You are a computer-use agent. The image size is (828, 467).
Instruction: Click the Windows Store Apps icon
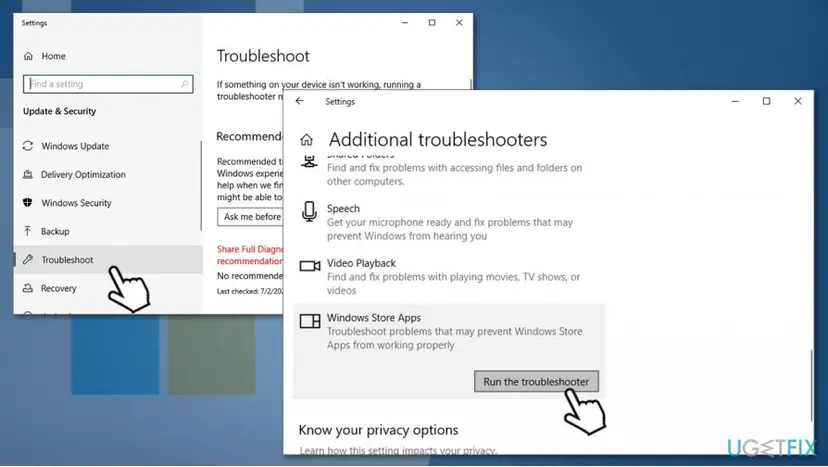click(x=310, y=321)
